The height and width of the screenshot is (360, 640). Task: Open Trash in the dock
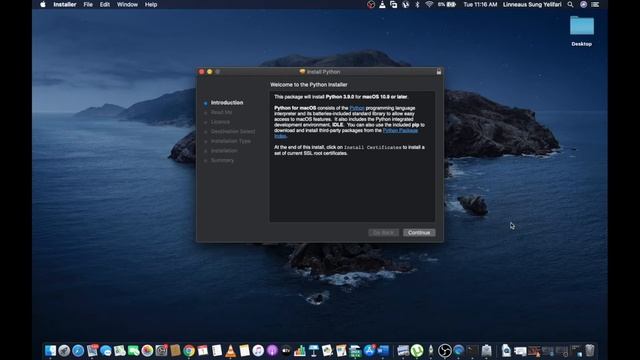click(590, 351)
